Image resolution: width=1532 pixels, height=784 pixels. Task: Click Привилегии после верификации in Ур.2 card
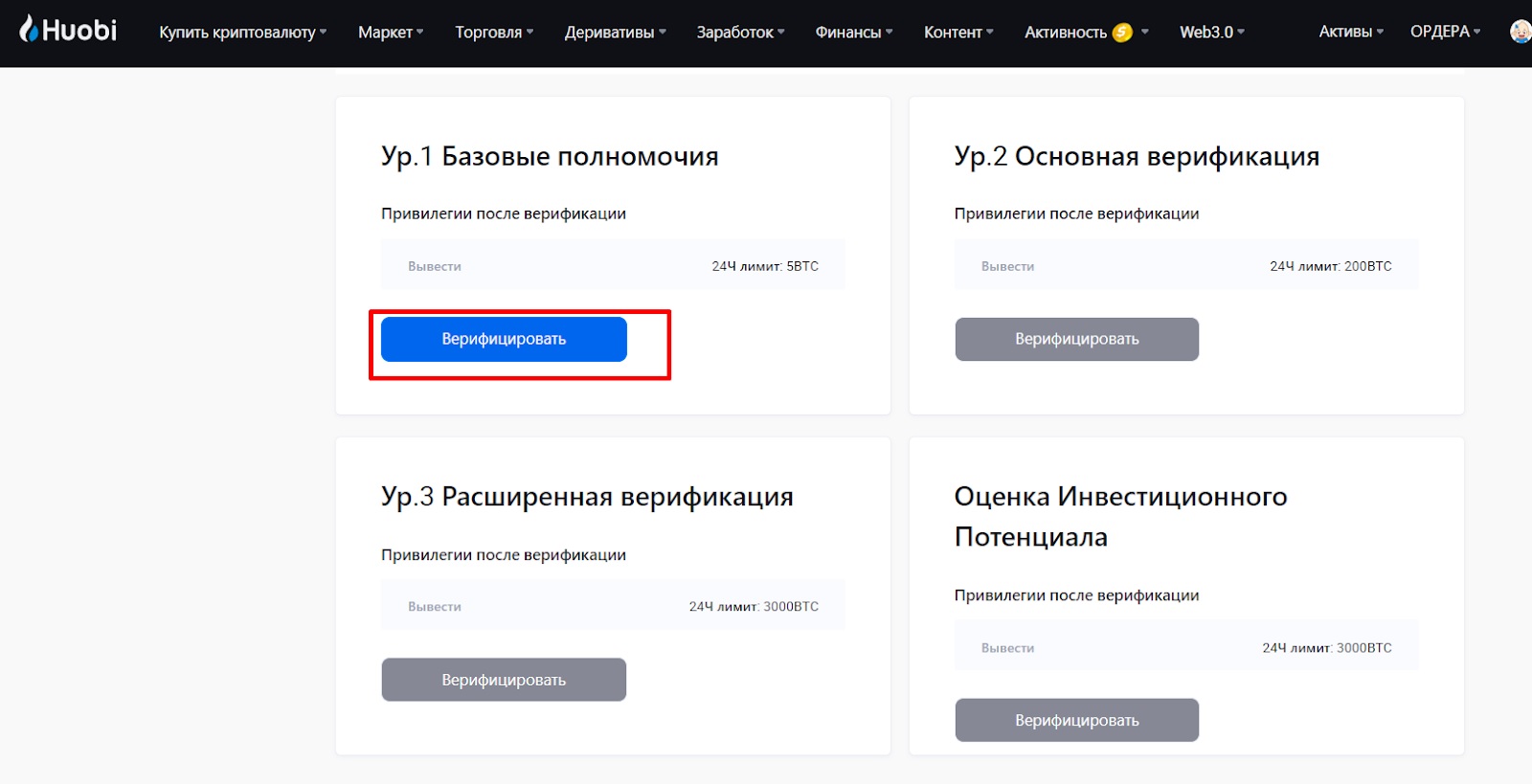click(1076, 213)
